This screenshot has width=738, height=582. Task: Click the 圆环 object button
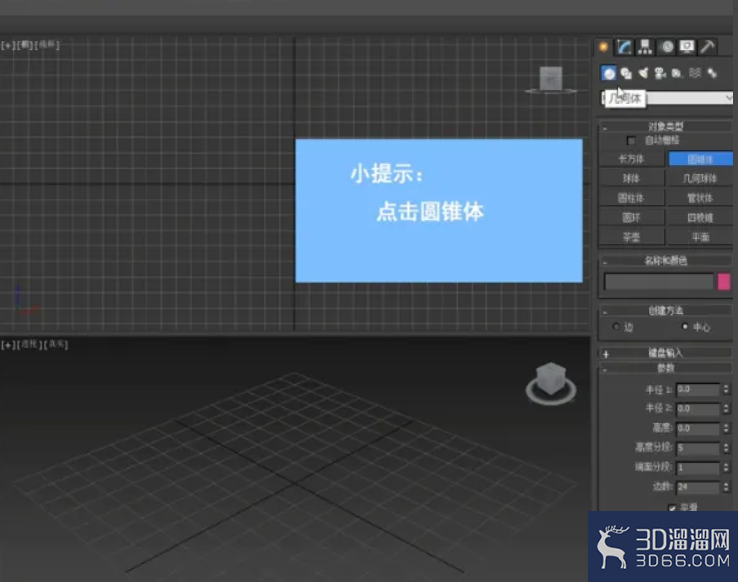tap(632, 217)
